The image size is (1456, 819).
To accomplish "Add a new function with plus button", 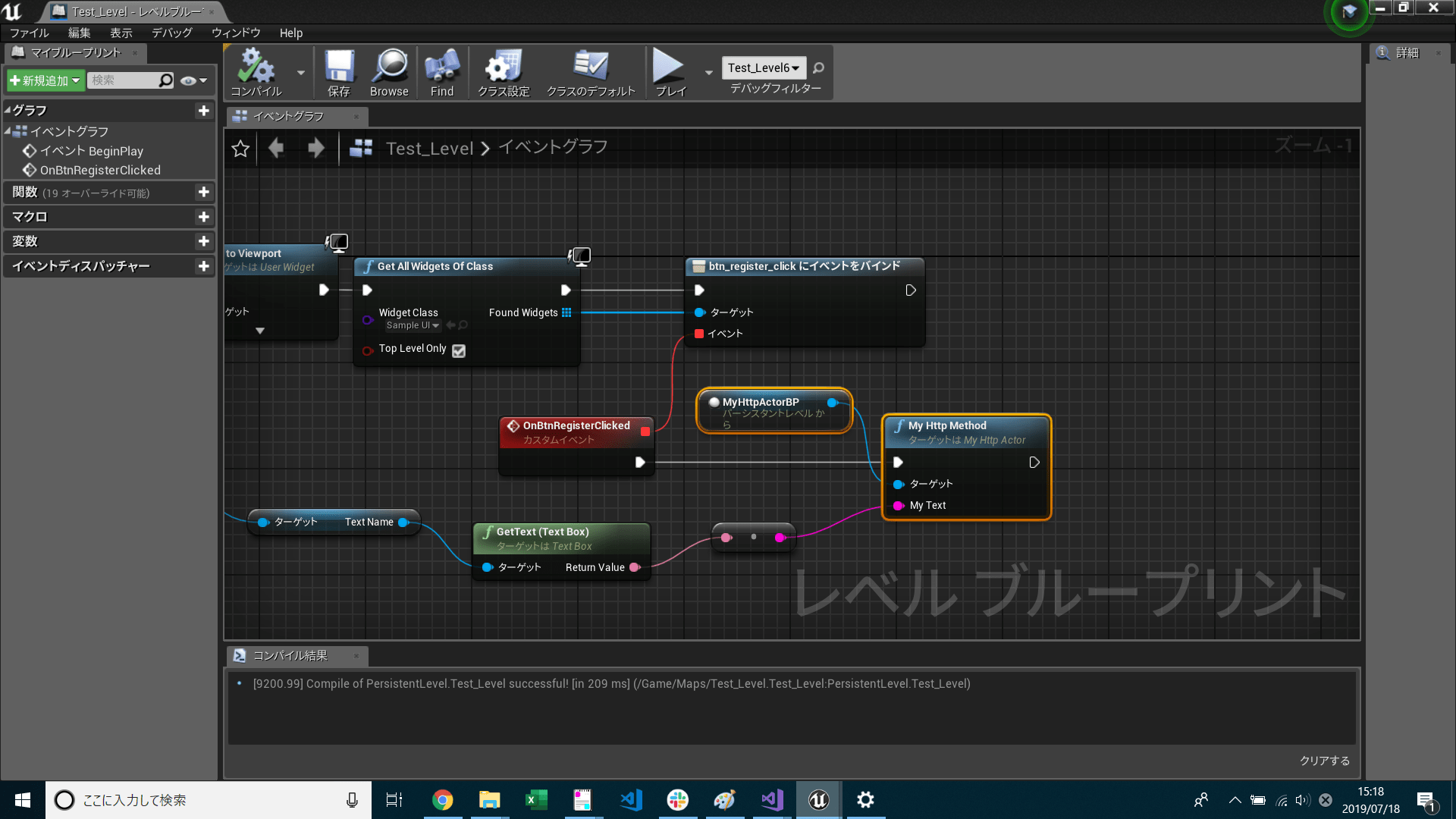I will tap(203, 193).
